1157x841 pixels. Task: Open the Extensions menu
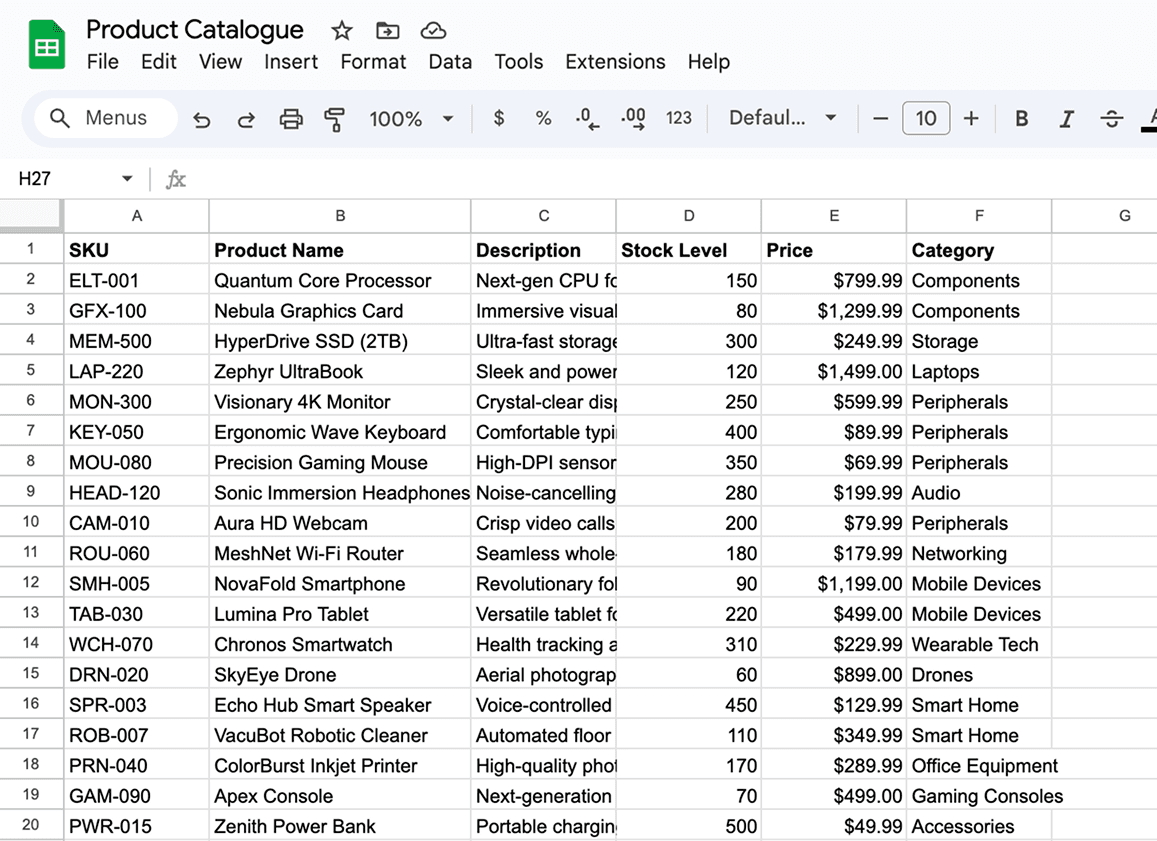pyautogui.click(x=615, y=62)
